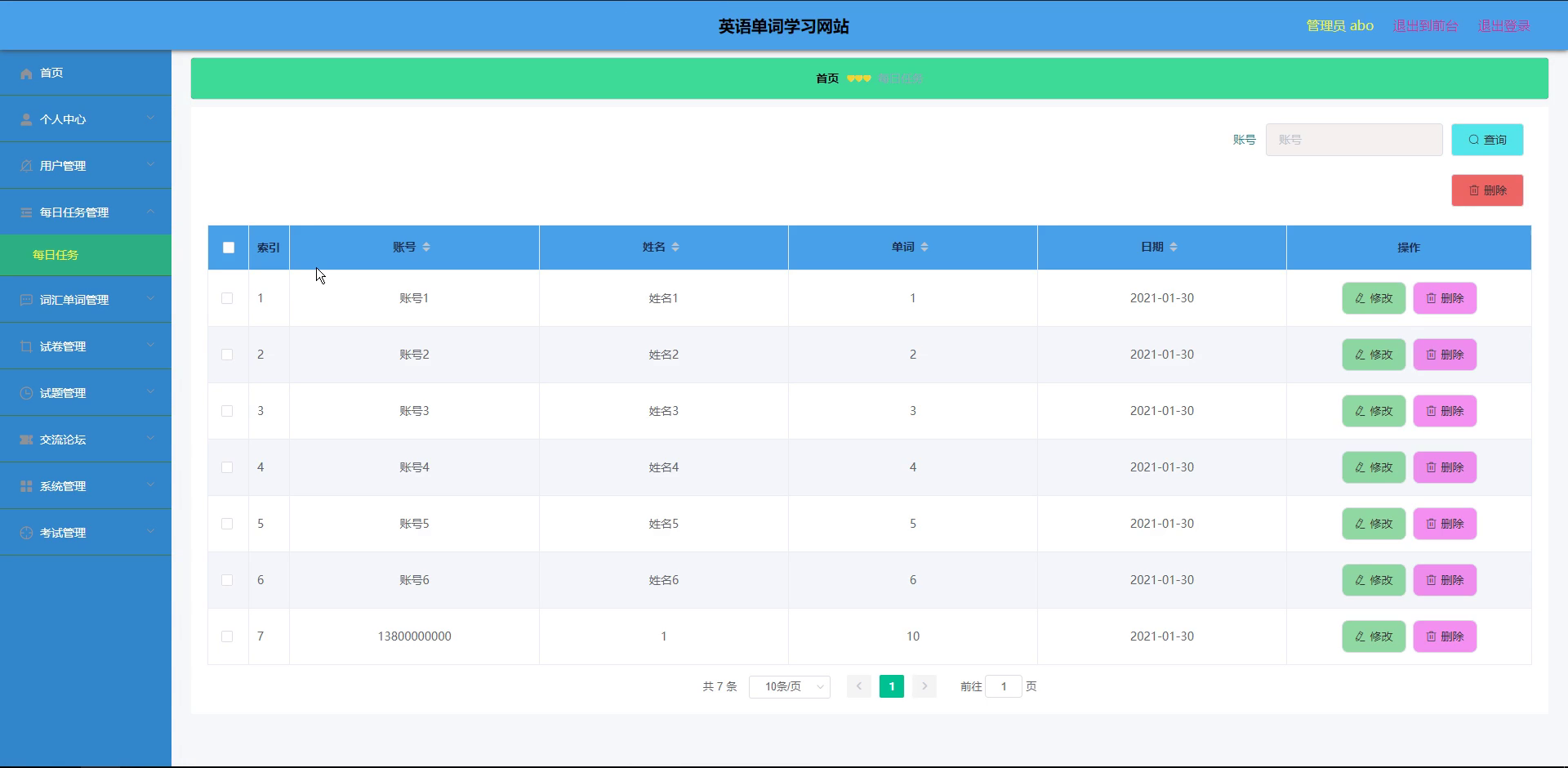
Task: Click the 姓名5 cell
Action: click(663, 524)
